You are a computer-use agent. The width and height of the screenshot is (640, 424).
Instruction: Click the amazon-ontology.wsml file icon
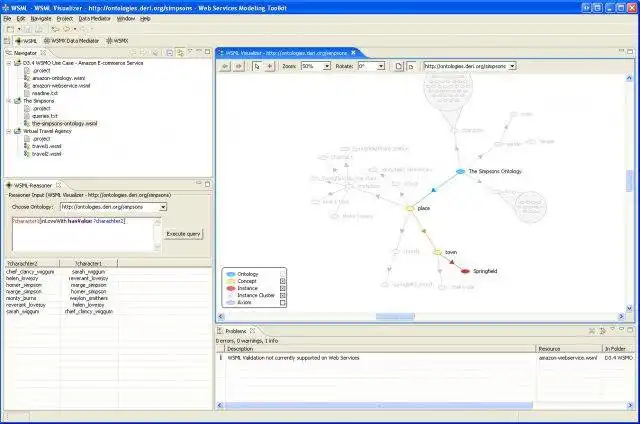[x=27, y=78]
